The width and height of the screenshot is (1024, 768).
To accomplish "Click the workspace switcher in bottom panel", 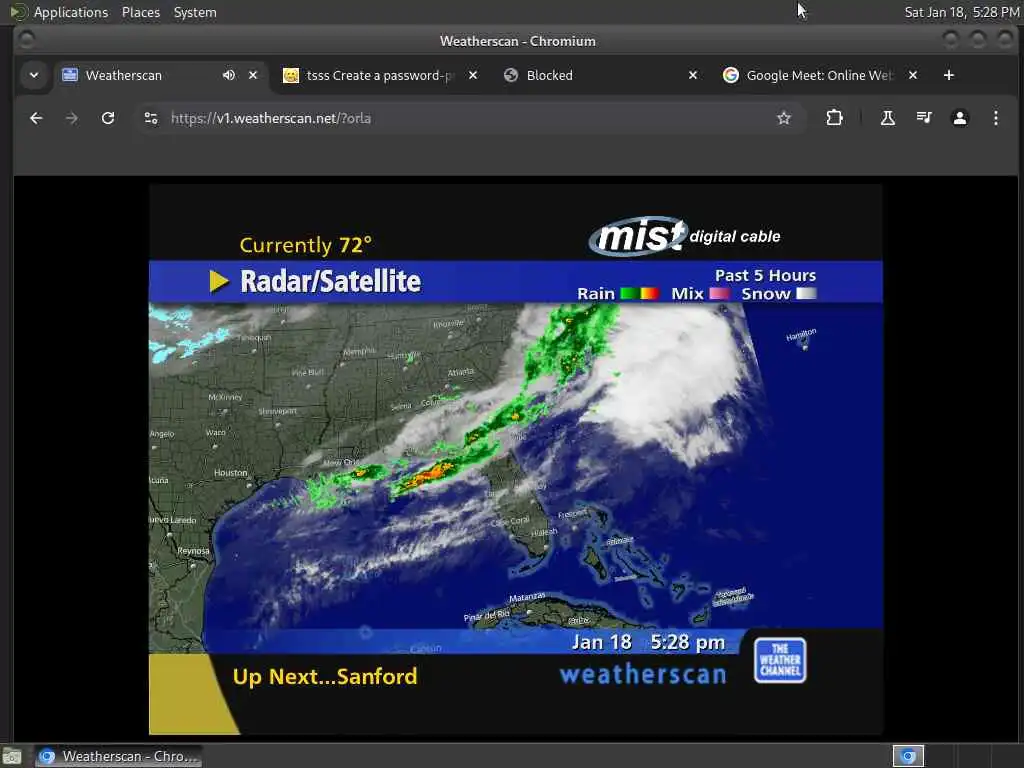I will (x=908, y=756).
